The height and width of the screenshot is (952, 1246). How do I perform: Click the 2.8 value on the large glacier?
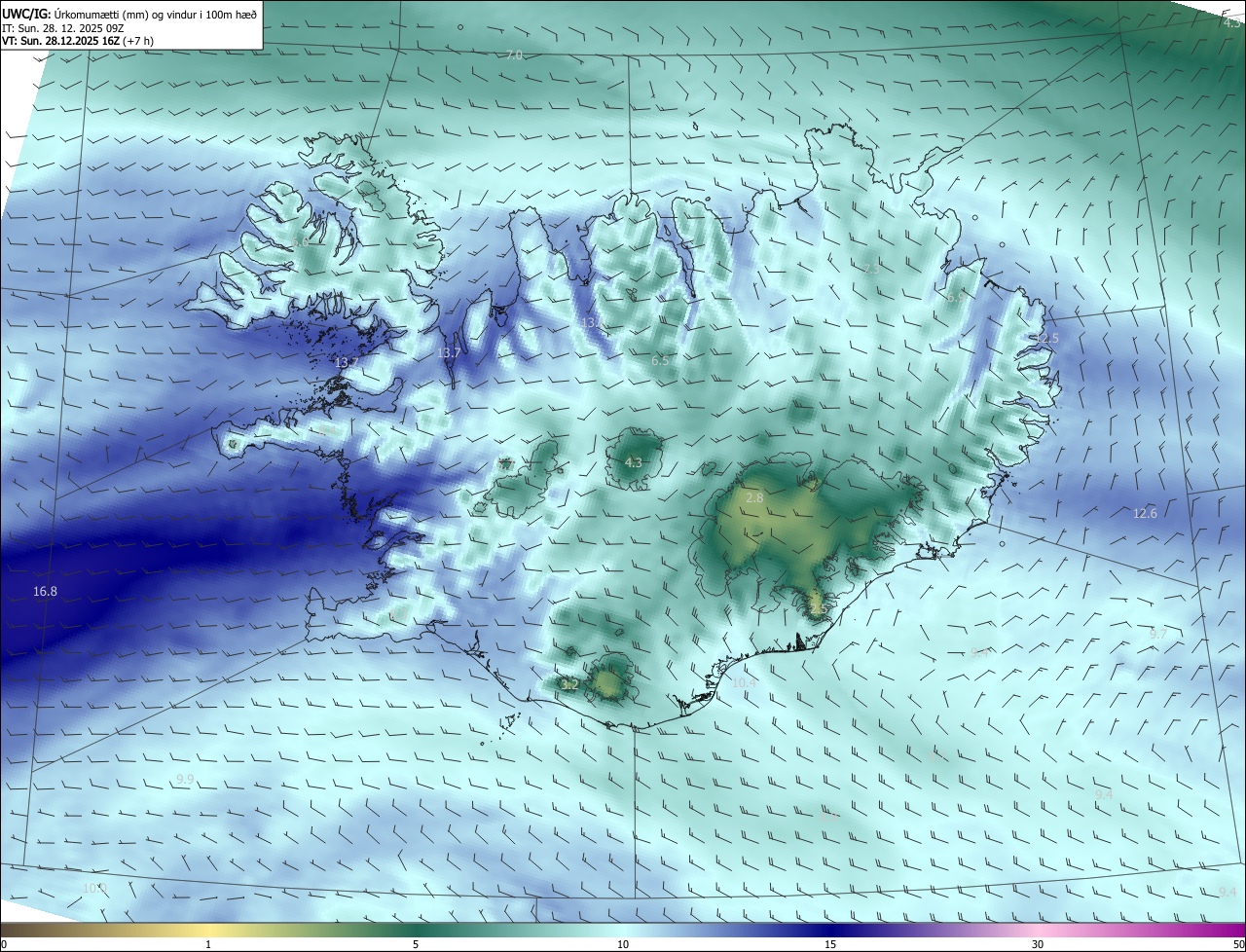click(x=754, y=498)
